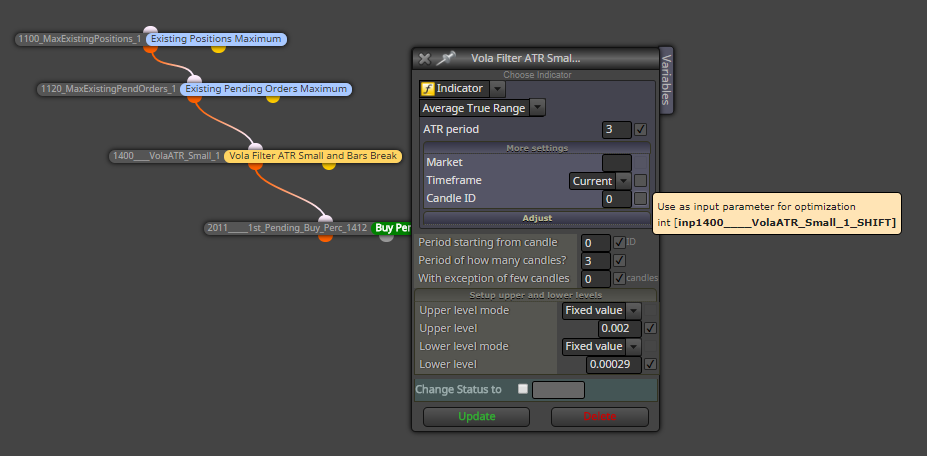The width and height of the screenshot is (927, 456).
Task: Close the Vola Filter ATR panel
Action: (424, 59)
